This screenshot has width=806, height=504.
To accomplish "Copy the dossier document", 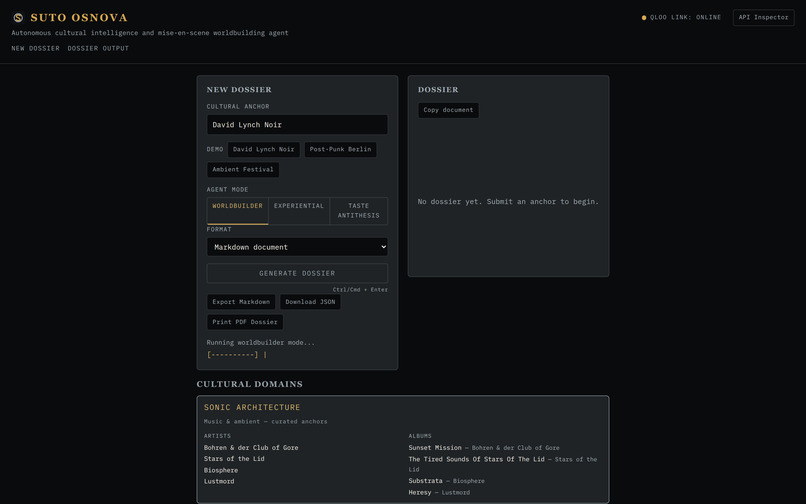I will 448,110.
